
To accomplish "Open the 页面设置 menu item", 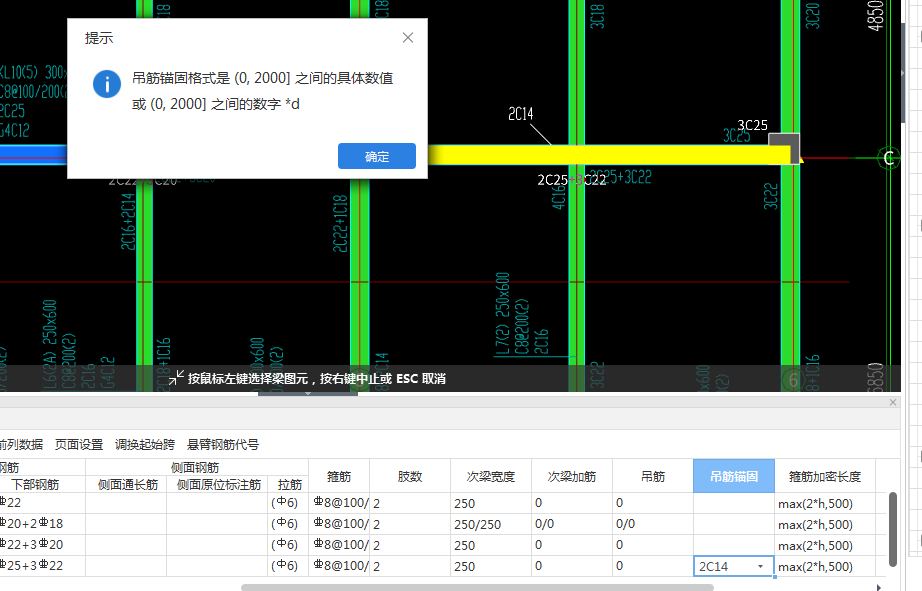I will pos(79,445).
